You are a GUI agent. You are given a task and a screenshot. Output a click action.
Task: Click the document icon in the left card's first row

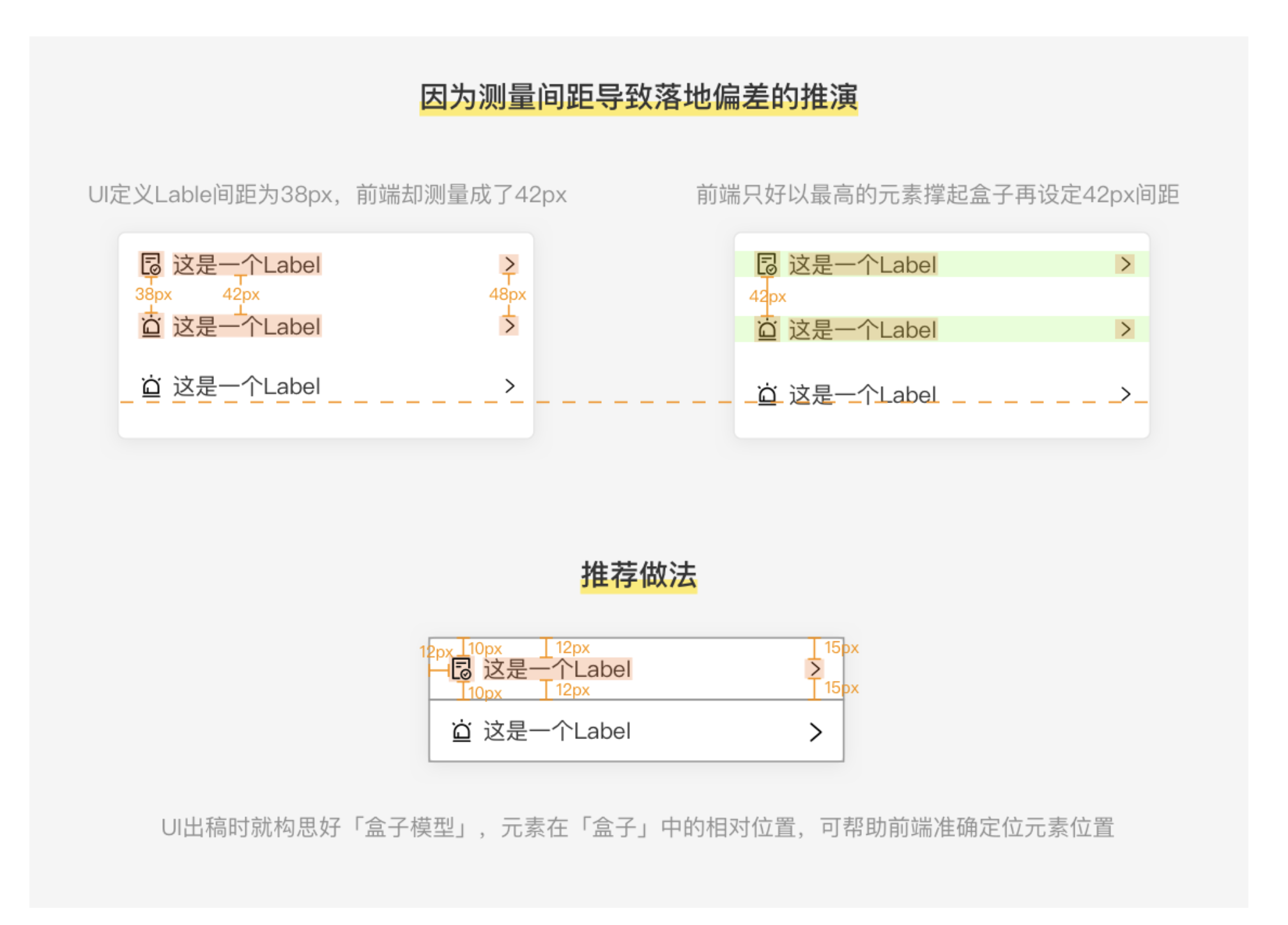coord(151,264)
